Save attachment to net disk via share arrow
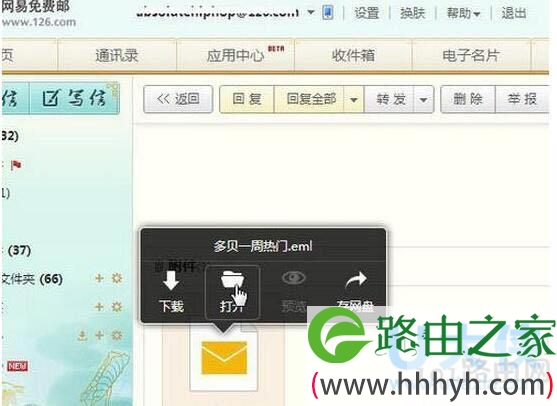 pyautogui.click(x=356, y=280)
